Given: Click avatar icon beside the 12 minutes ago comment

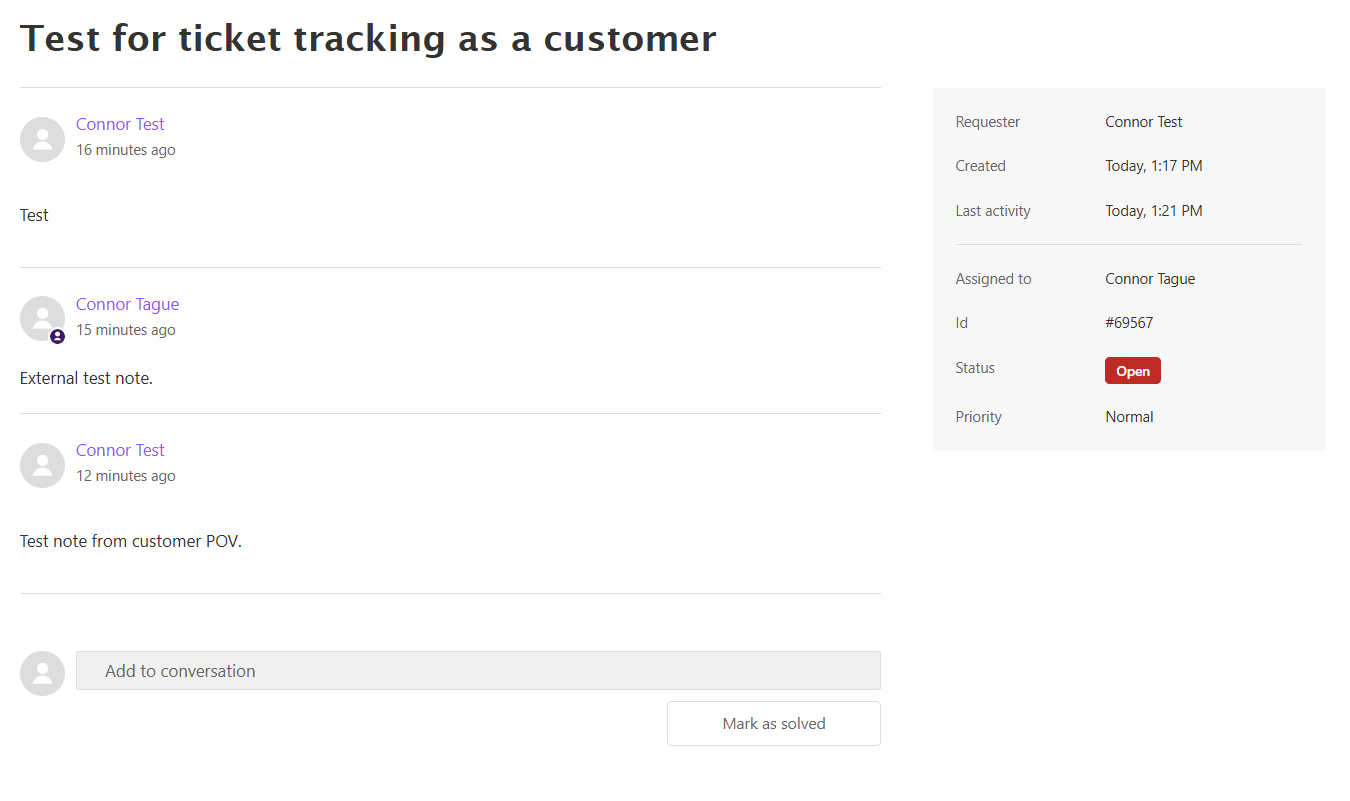Looking at the screenshot, I should (x=42, y=465).
